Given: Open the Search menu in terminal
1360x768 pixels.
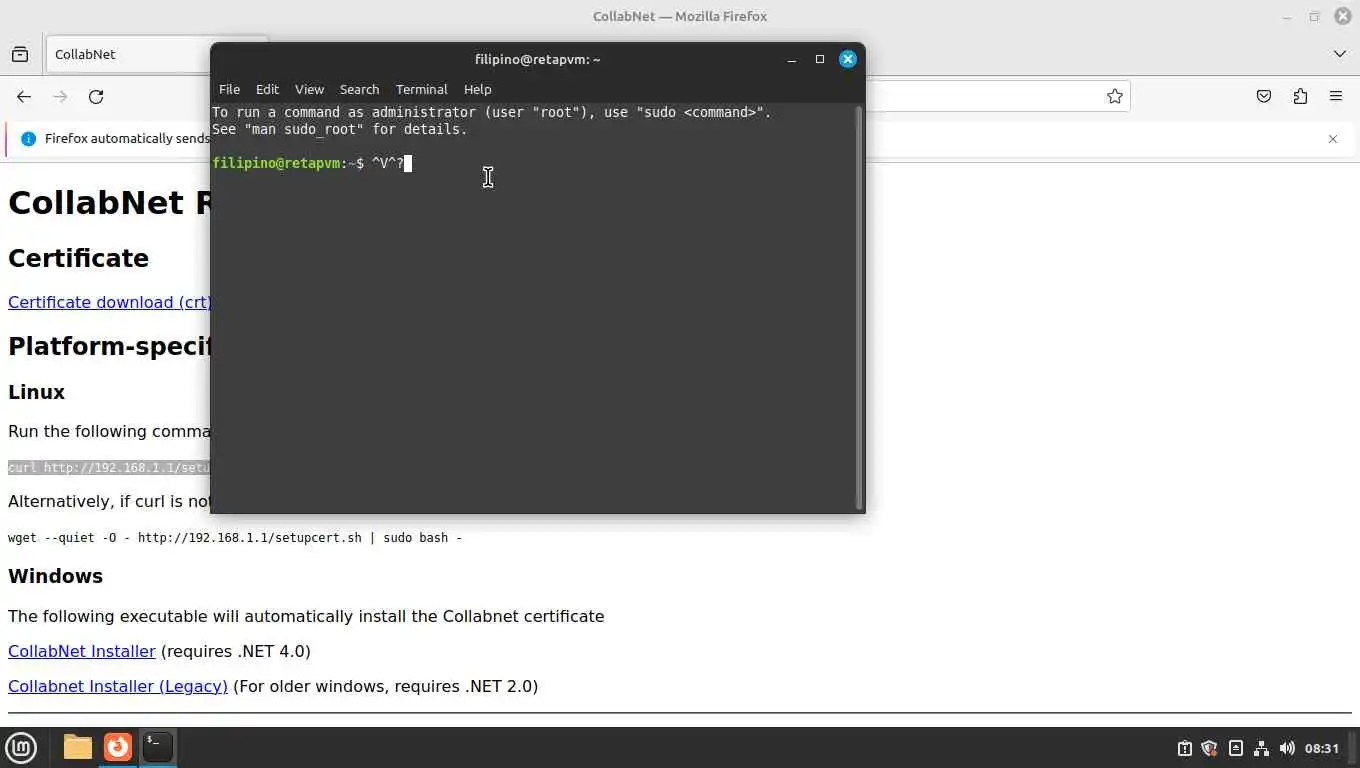Looking at the screenshot, I should coord(359,89).
